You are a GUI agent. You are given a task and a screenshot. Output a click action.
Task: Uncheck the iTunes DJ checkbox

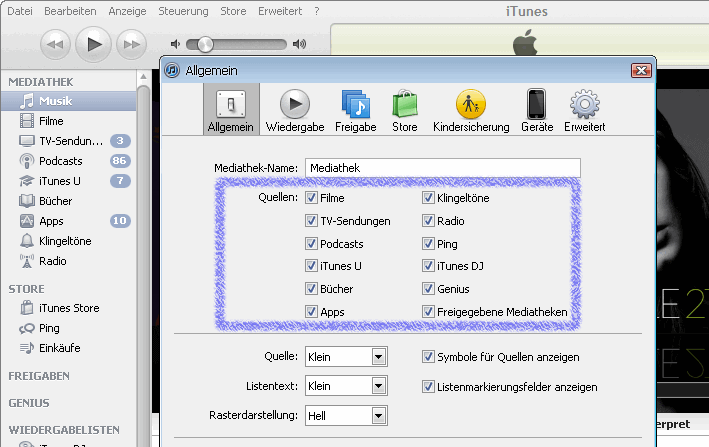pyautogui.click(x=428, y=265)
